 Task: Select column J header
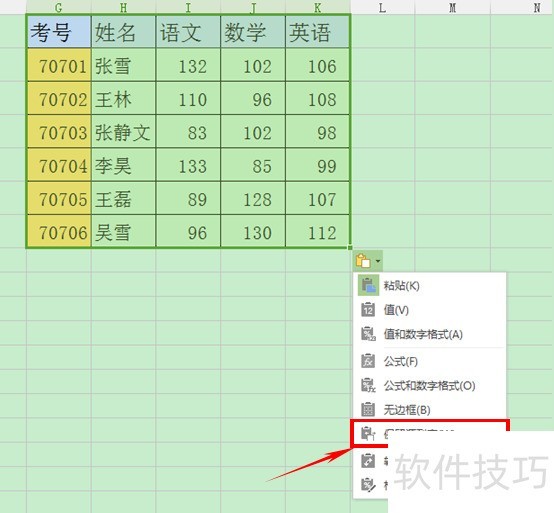click(x=253, y=7)
